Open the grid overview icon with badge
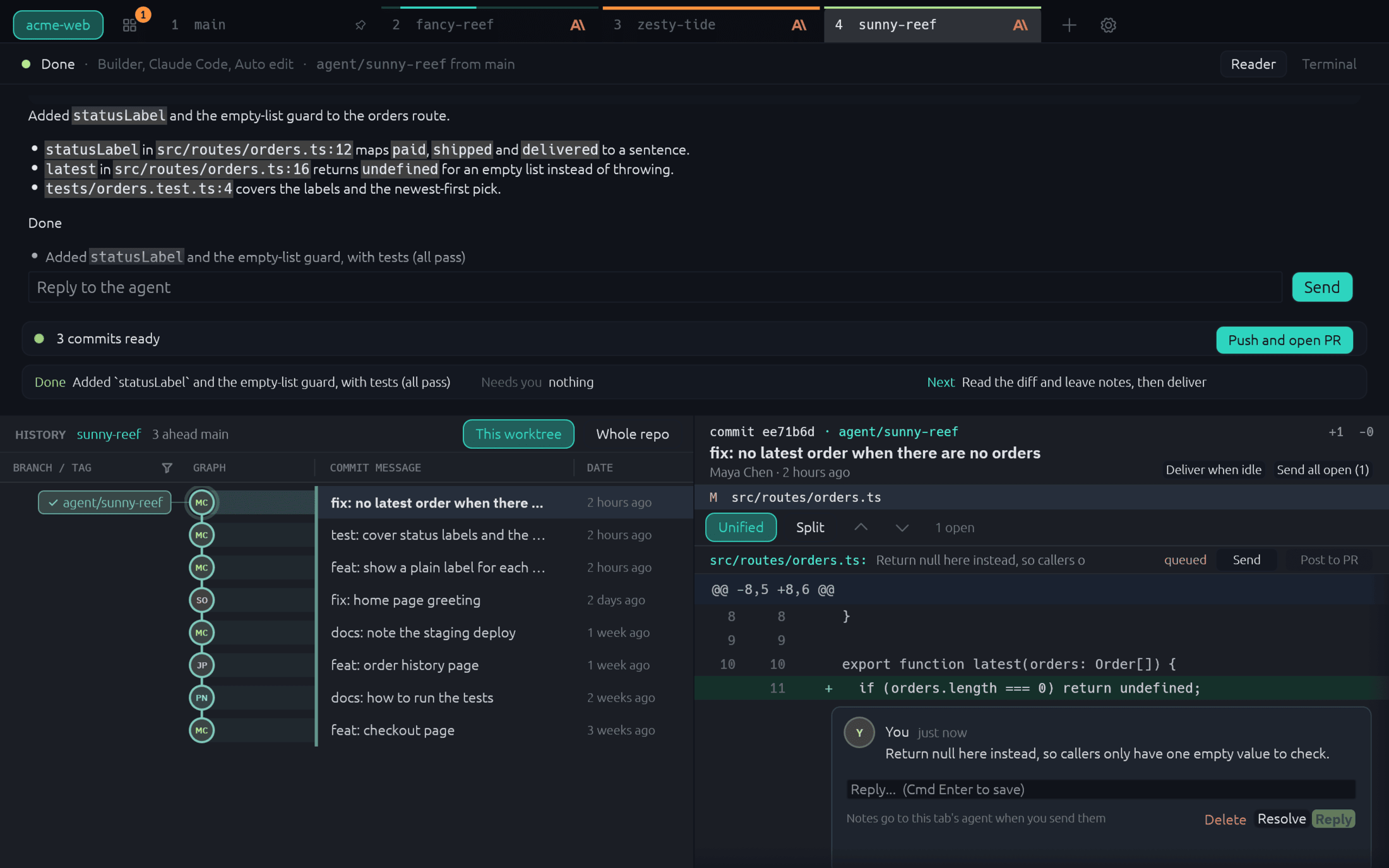1389x868 pixels. point(130,25)
